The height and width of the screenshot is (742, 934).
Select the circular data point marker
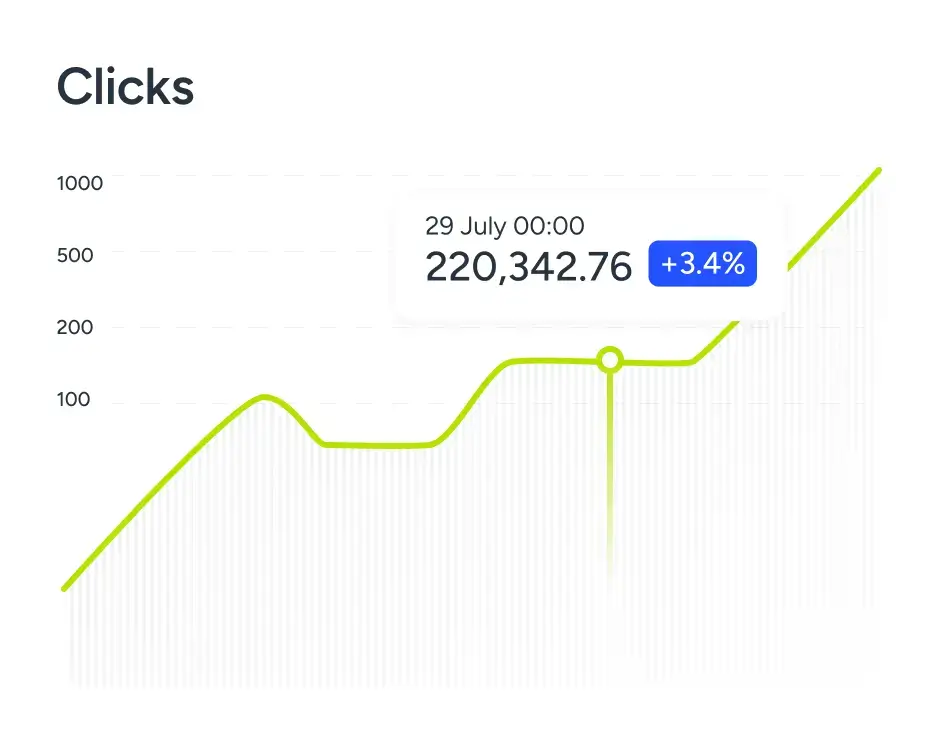[609, 360]
